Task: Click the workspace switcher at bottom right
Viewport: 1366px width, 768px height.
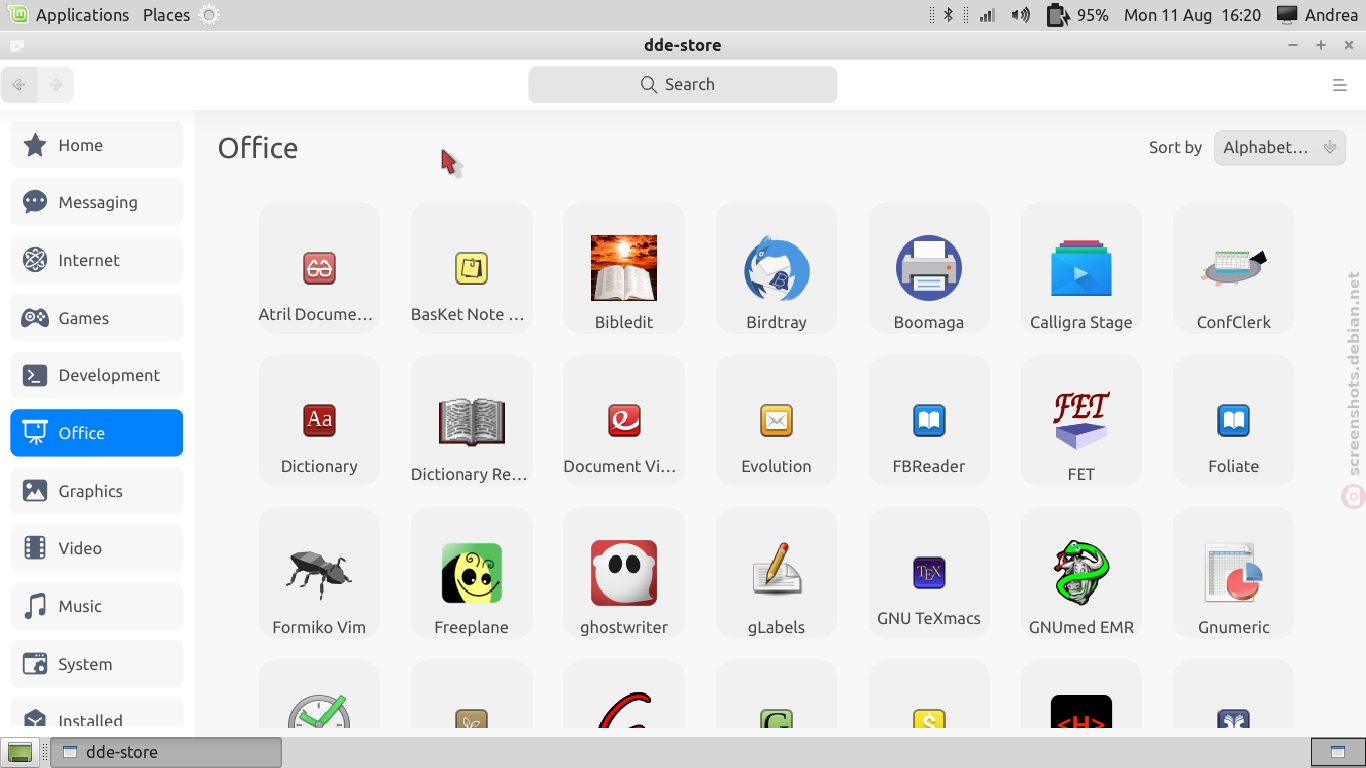Action: (1337, 752)
